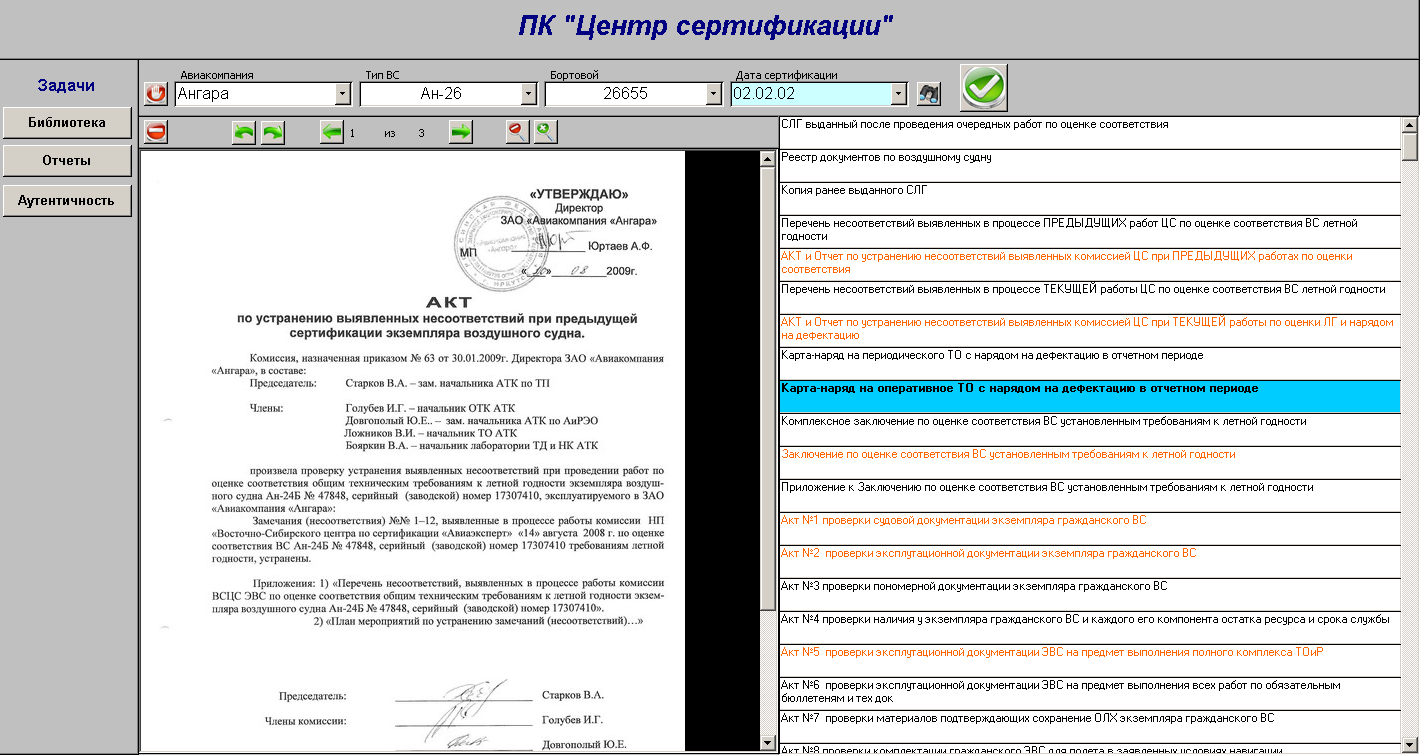Select highlighted 'Карта-наряд на оперативное ТО' row
1420x755 pixels.
point(1089,397)
